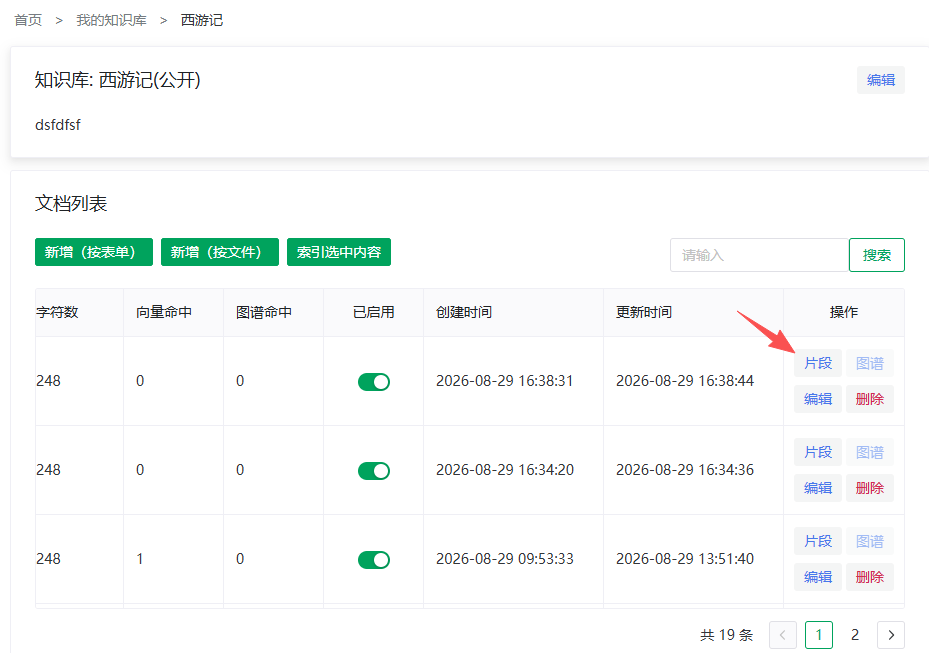Click the 文档列表 heading

71,204
